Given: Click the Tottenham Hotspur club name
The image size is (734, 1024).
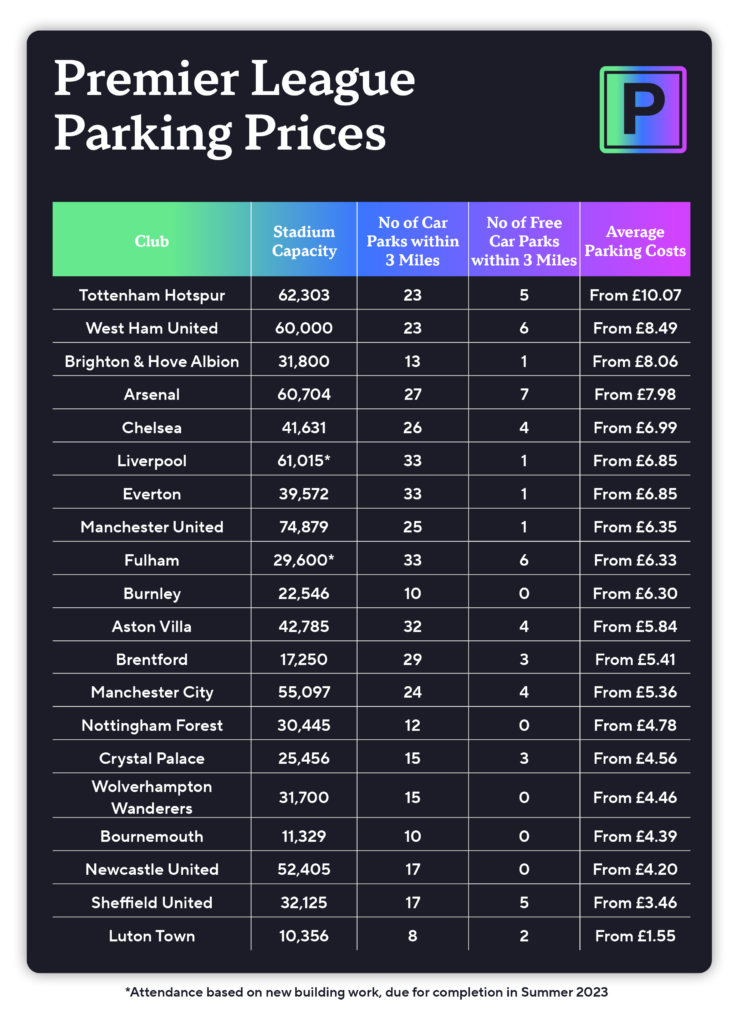Looking at the screenshot, I should click(152, 295).
